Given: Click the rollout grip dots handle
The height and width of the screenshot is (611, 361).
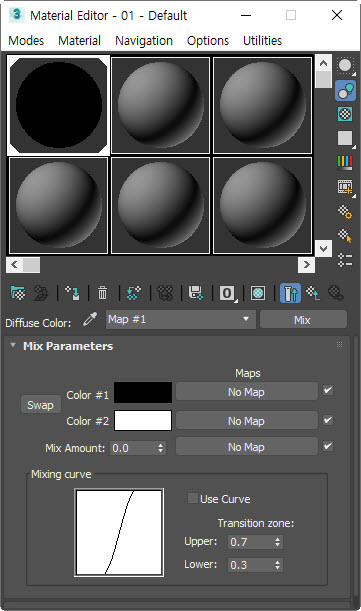Looking at the screenshot, I should tap(340, 344).
